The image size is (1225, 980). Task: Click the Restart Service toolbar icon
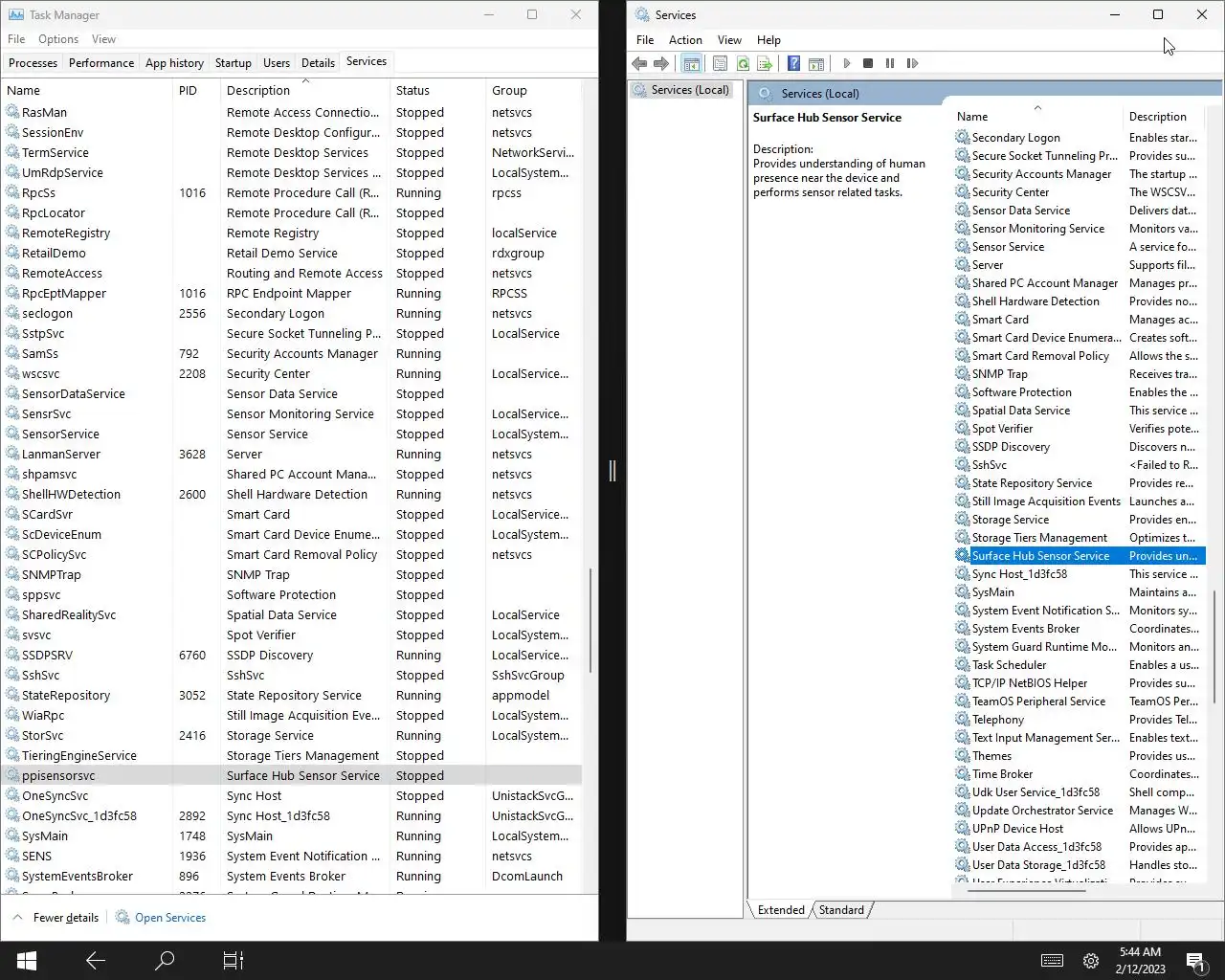click(x=912, y=63)
